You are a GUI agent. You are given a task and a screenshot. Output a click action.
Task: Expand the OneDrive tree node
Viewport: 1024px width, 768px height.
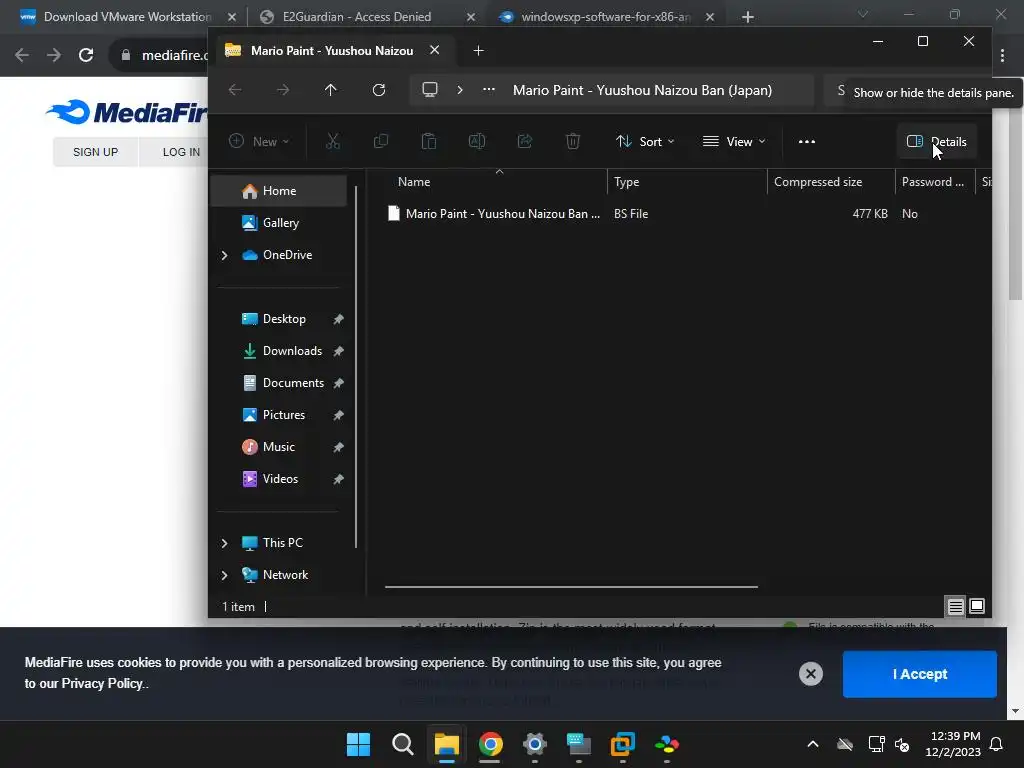tap(224, 255)
